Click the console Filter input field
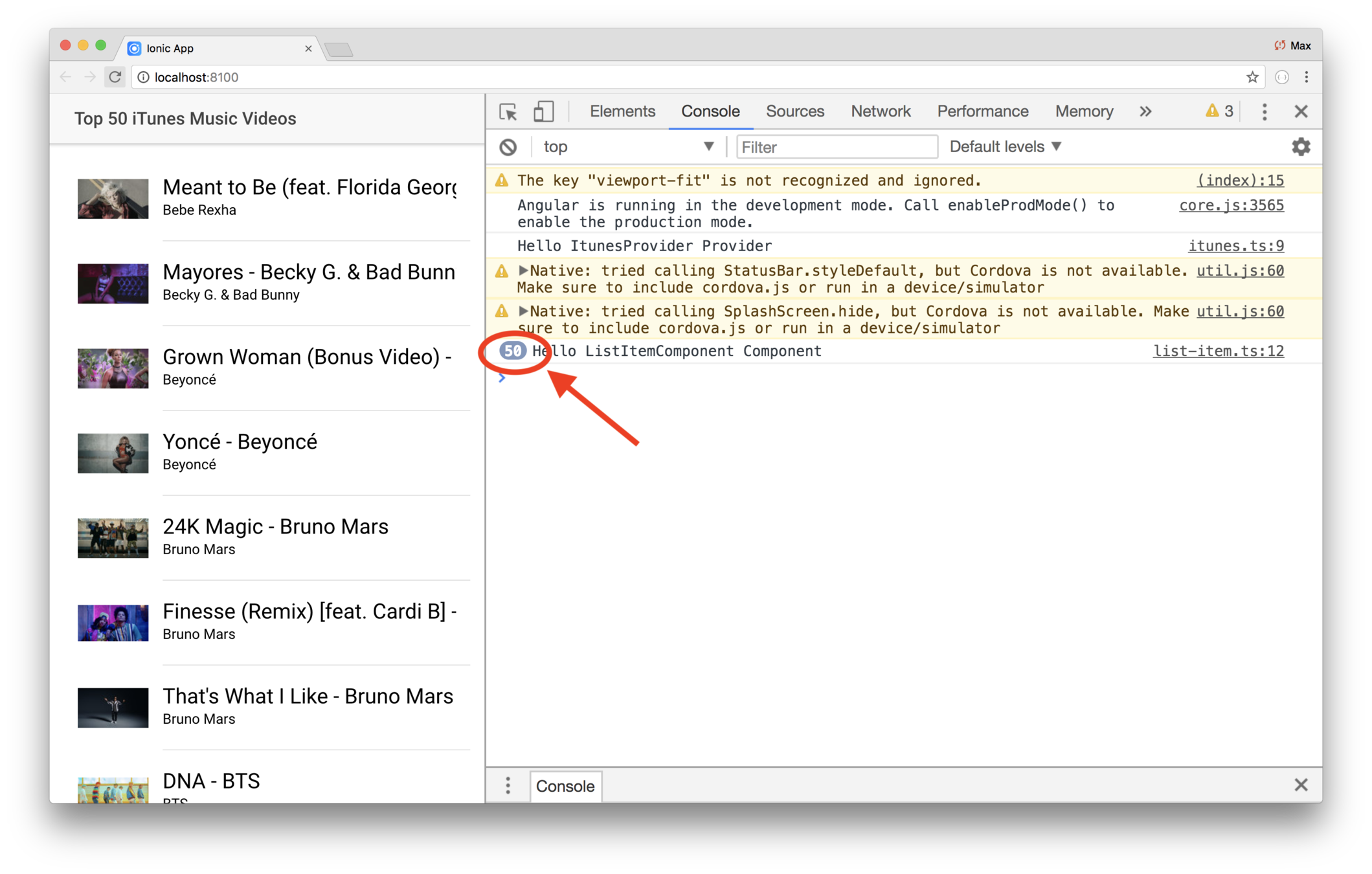Screen dimensions: 1372x874 pyautogui.click(x=836, y=147)
